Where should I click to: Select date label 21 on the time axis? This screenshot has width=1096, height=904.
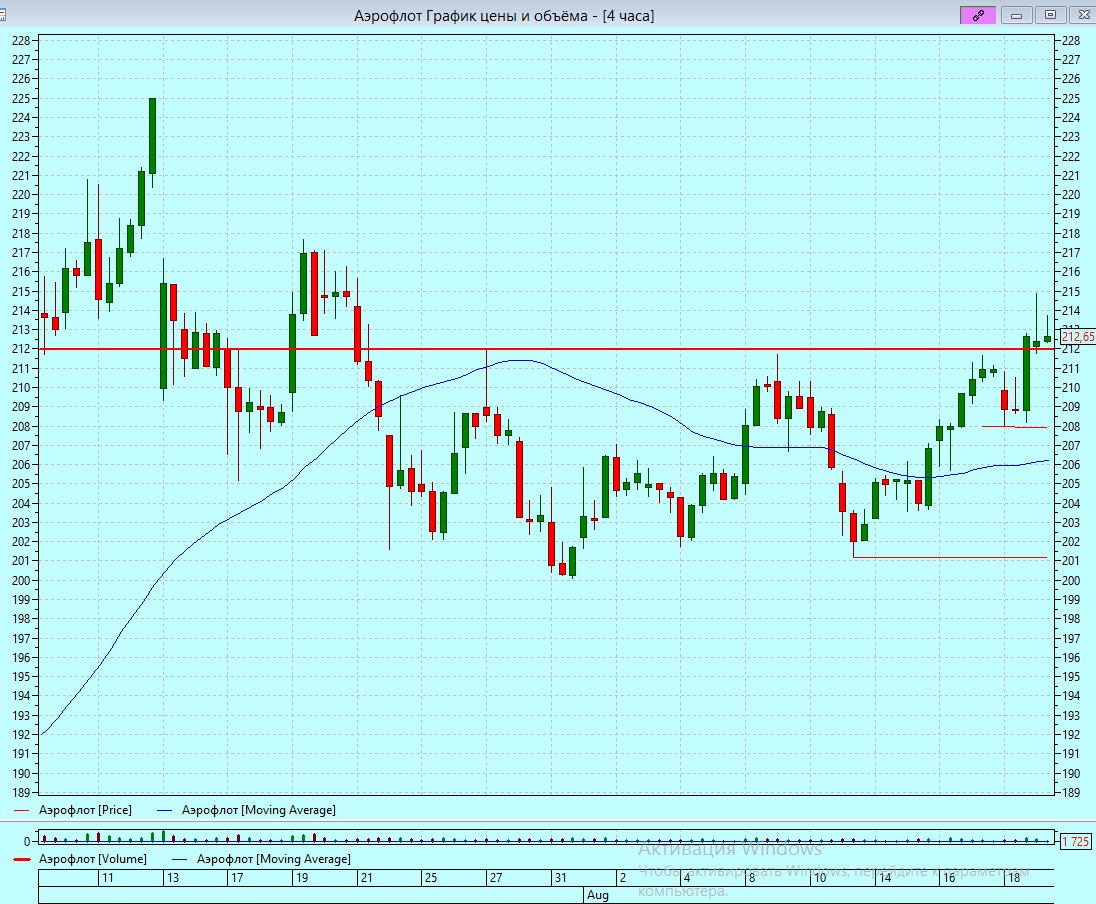pos(366,877)
